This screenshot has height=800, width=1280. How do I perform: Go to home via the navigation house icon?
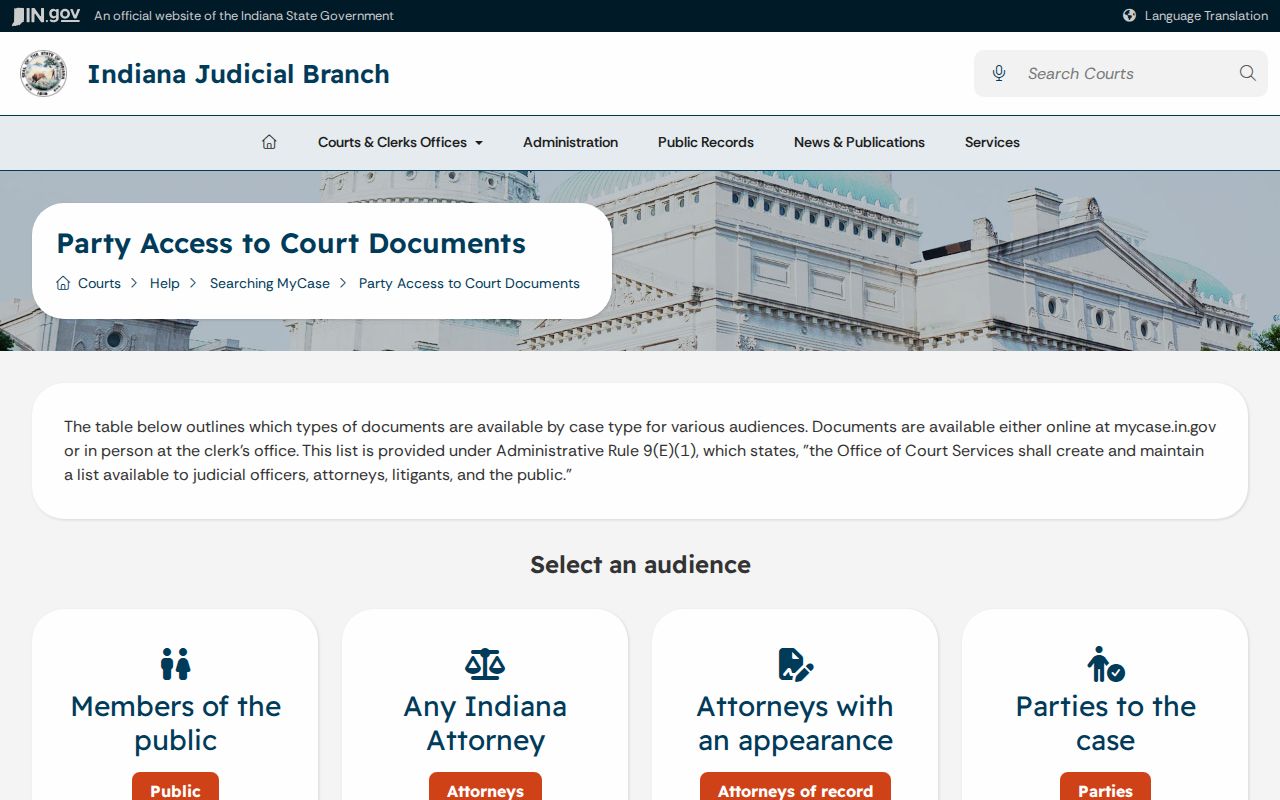(x=269, y=142)
